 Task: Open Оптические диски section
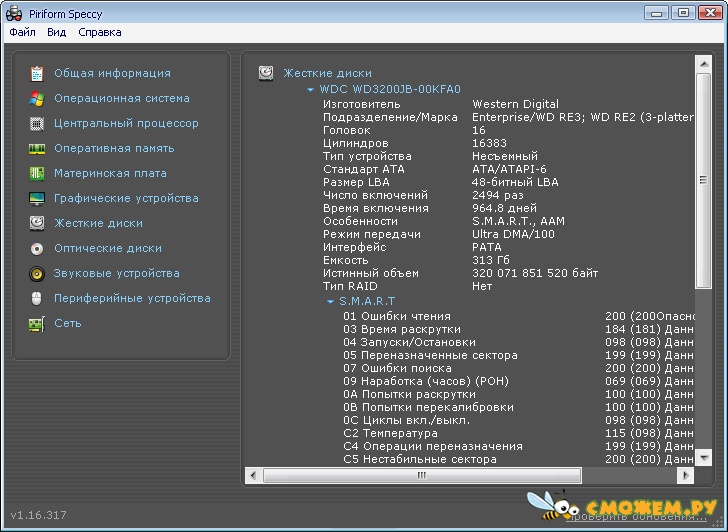click(x=108, y=249)
